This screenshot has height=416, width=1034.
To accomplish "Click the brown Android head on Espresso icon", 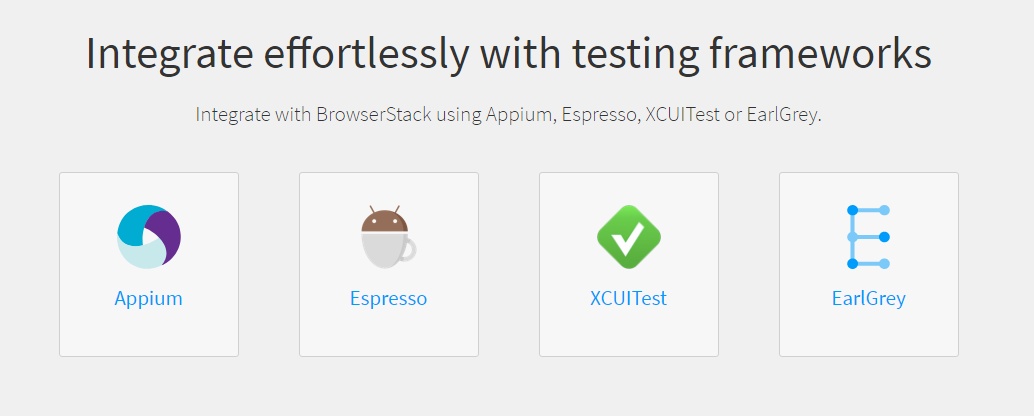I will (x=384, y=220).
